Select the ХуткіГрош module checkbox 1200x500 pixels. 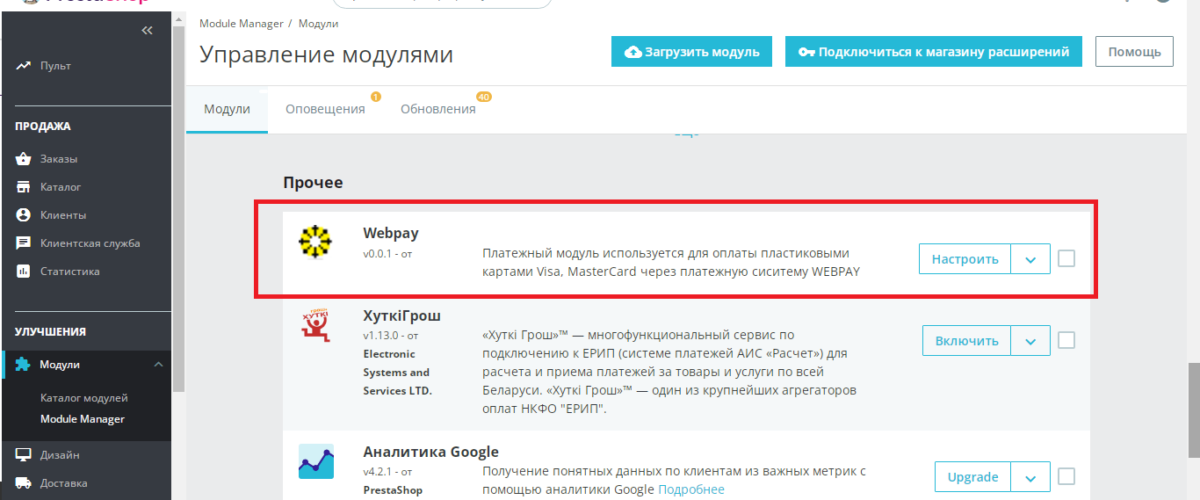pyautogui.click(x=1066, y=340)
